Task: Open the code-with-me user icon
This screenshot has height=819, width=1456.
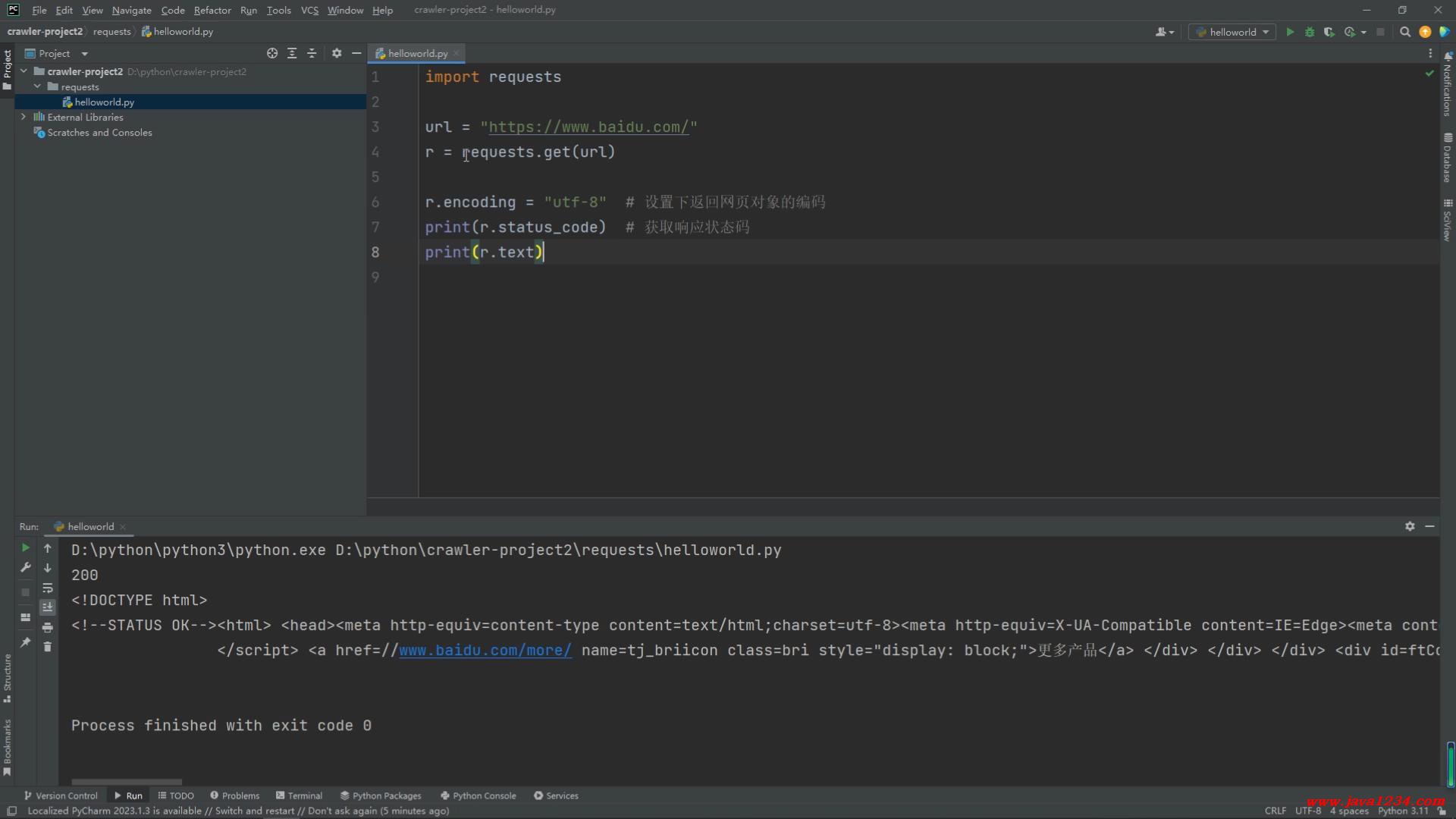Action: click(x=1164, y=32)
